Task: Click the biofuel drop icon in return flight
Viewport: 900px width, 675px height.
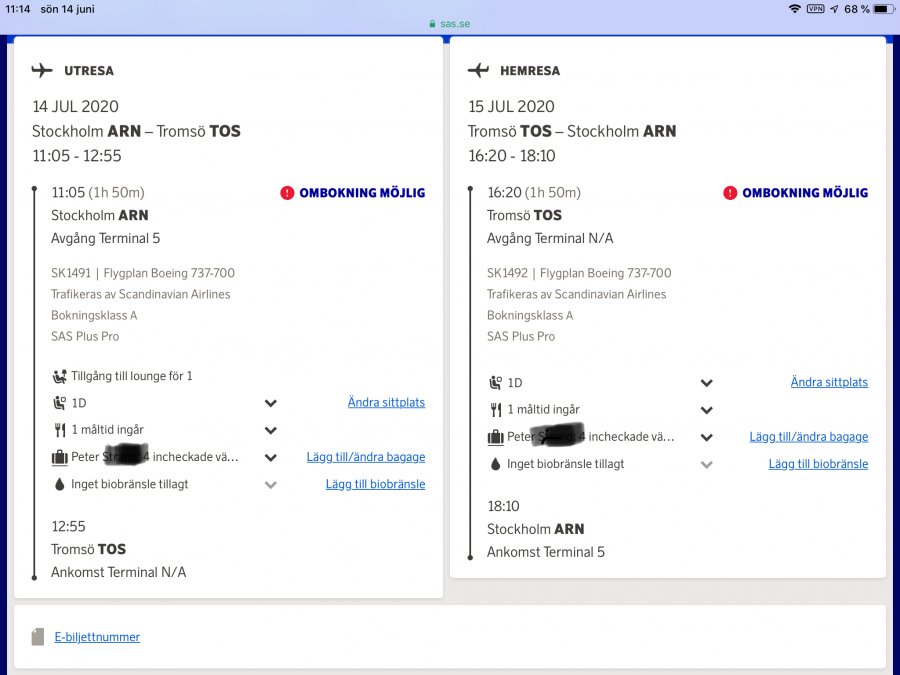Action: (495, 464)
